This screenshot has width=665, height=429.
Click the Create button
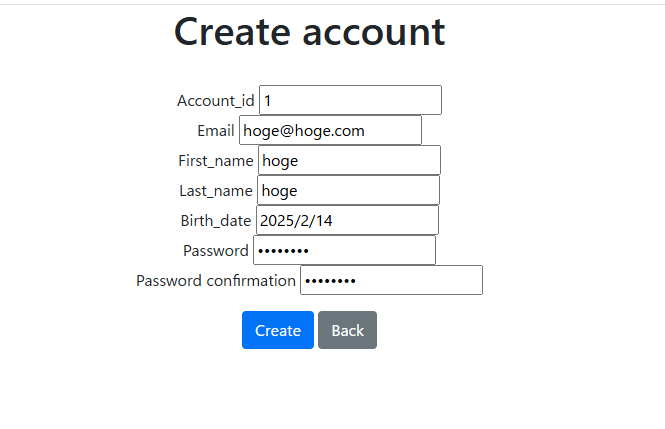point(278,330)
